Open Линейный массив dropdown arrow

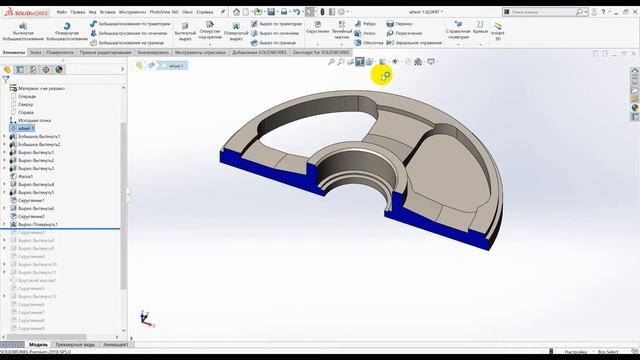click(342, 44)
